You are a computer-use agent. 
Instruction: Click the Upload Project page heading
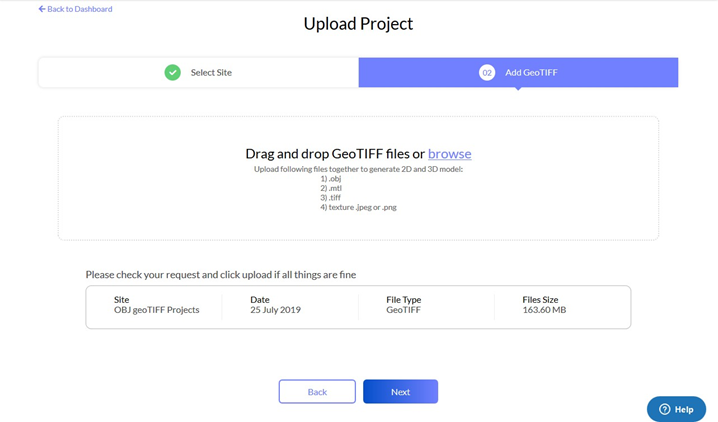pyautogui.click(x=358, y=24)
